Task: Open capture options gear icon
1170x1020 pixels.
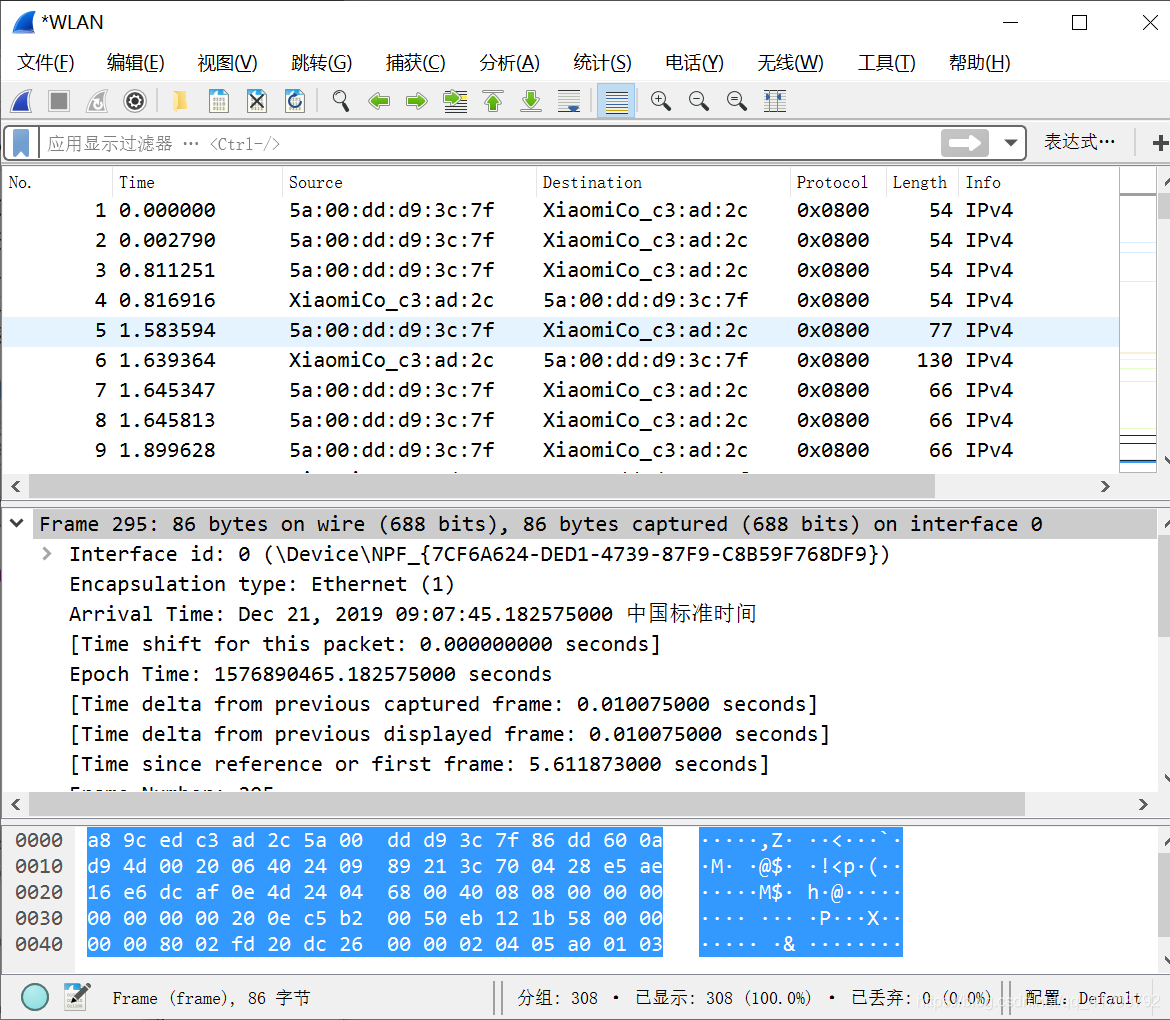Action: coord(135,101)
